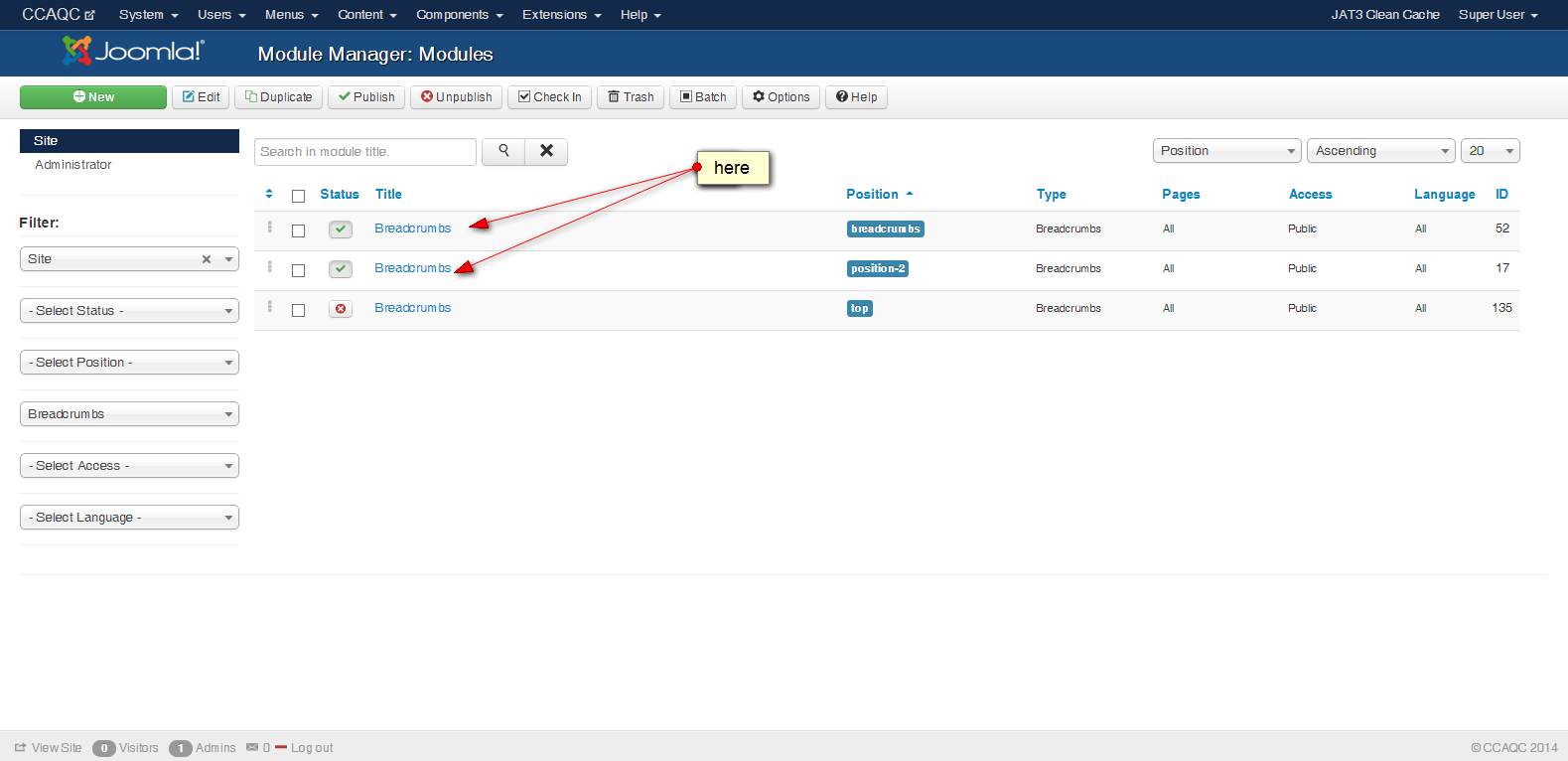This screenshot has height=761, width=1568.
Task: Click JAT3 Clean Cache link
Action: (1385, 15)
